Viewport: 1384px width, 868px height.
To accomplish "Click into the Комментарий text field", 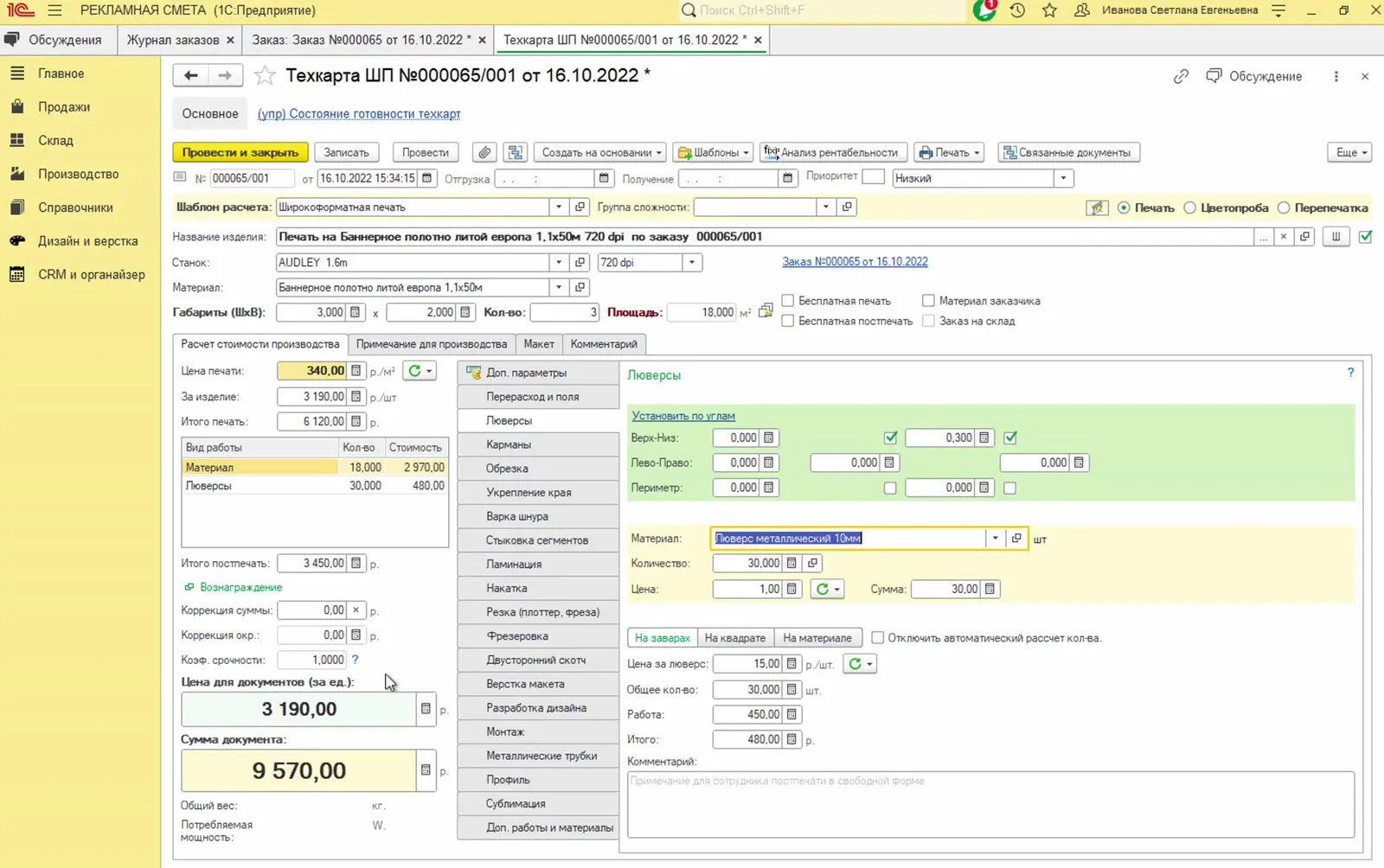I will pos(990,804).
